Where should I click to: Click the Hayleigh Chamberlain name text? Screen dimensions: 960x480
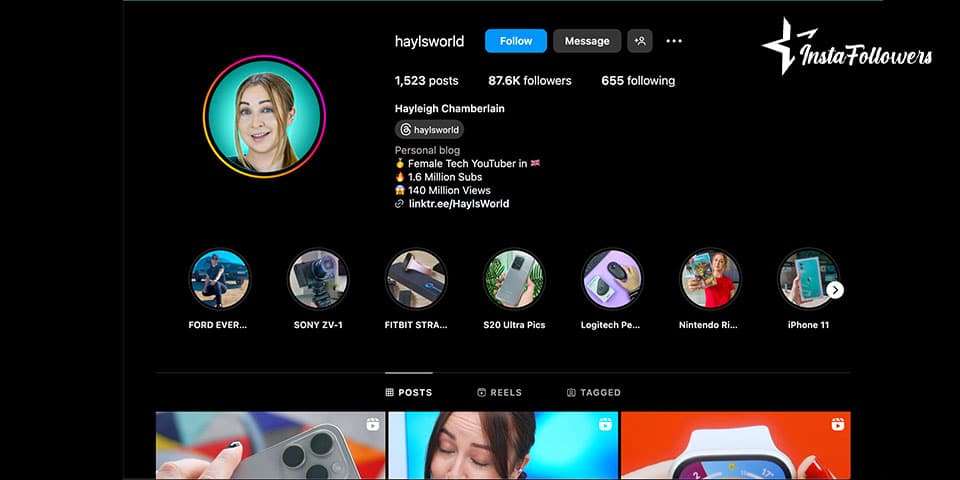pyautogui.click(x=449, y=109)
